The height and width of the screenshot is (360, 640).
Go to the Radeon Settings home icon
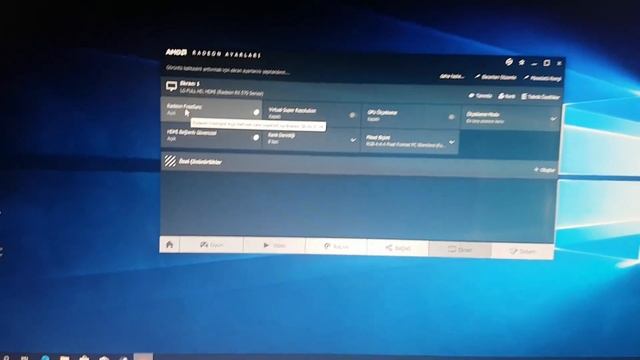(x=170, y=244)
